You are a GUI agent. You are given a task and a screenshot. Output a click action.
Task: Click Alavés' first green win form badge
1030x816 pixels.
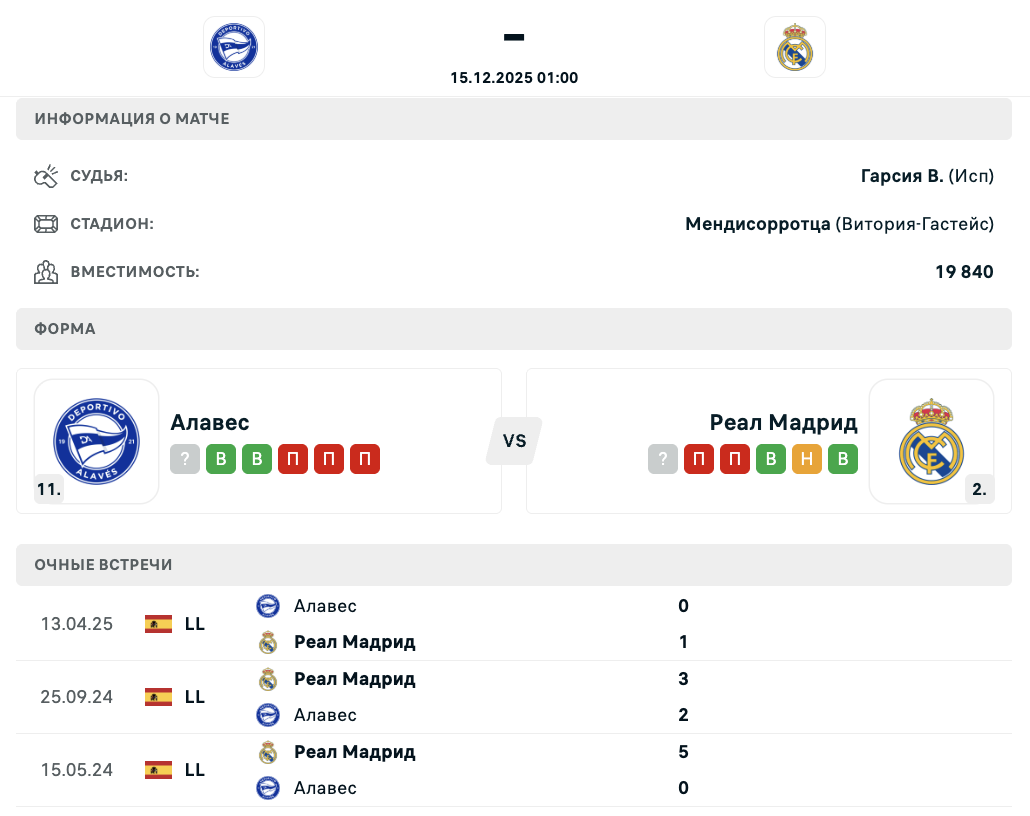tap(221, 460)
